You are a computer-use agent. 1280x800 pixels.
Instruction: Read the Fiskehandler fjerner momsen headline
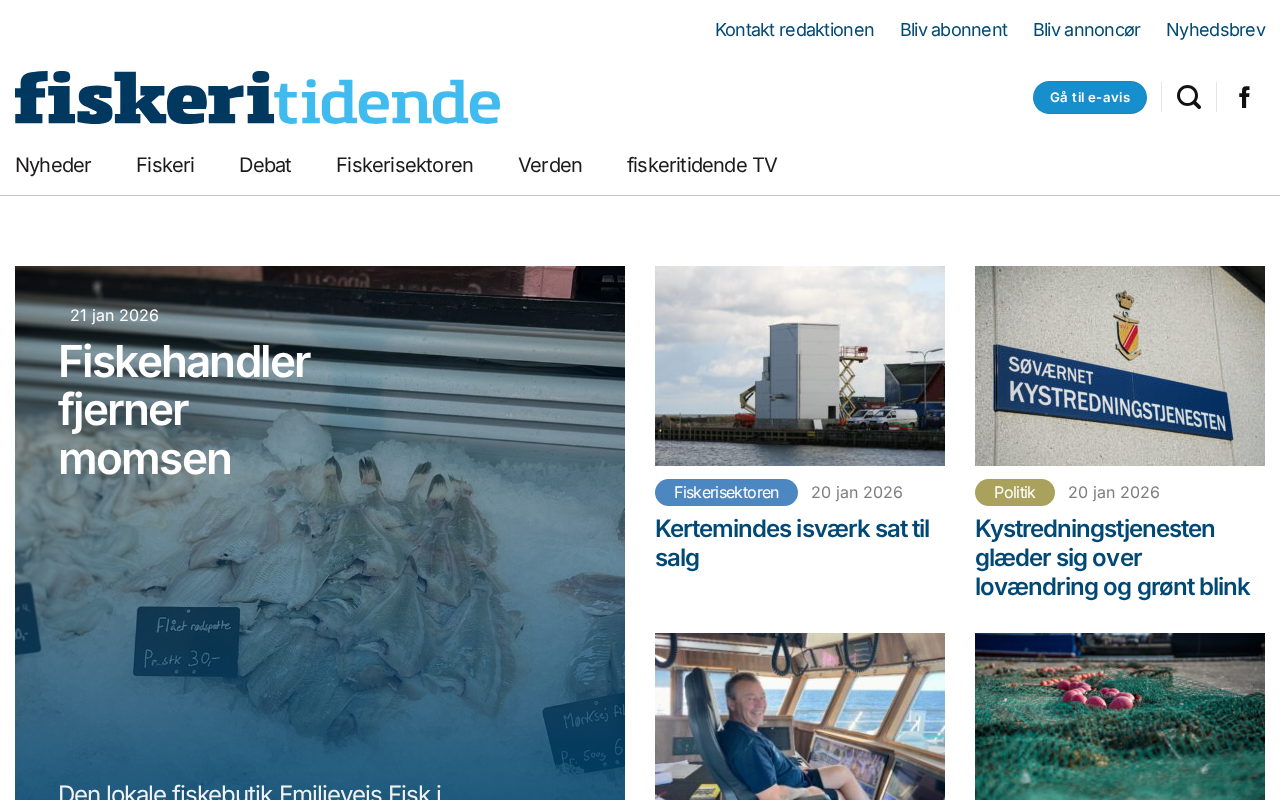tap(184, 410)
